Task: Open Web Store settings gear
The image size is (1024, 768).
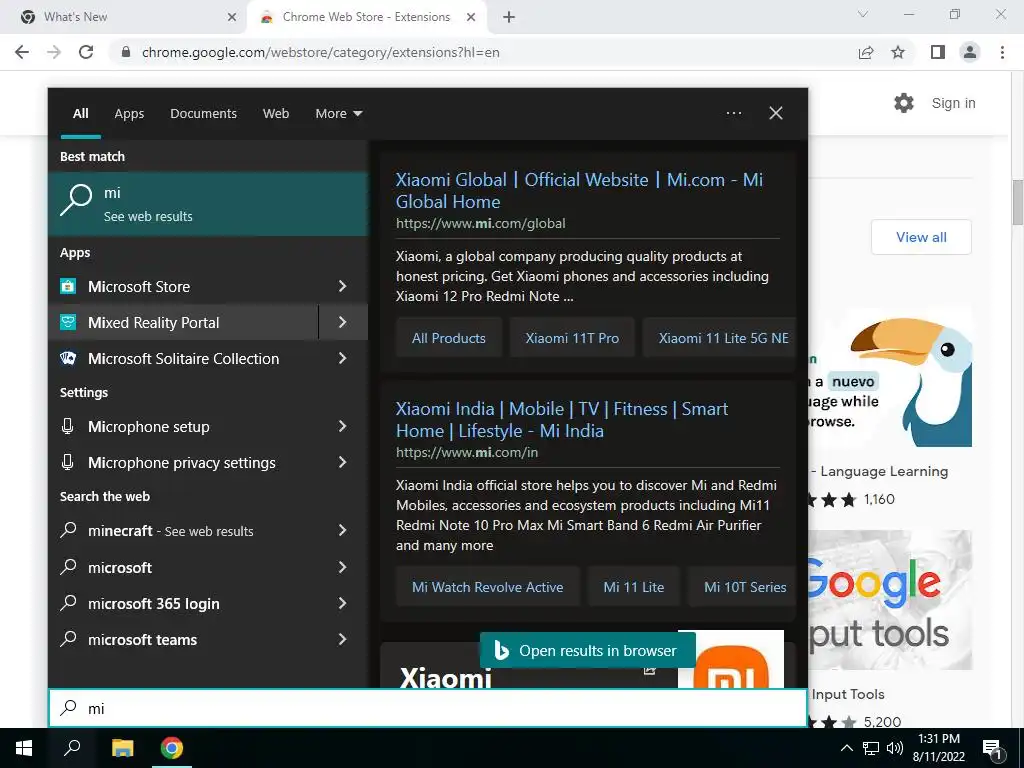Action: [904, 103]
